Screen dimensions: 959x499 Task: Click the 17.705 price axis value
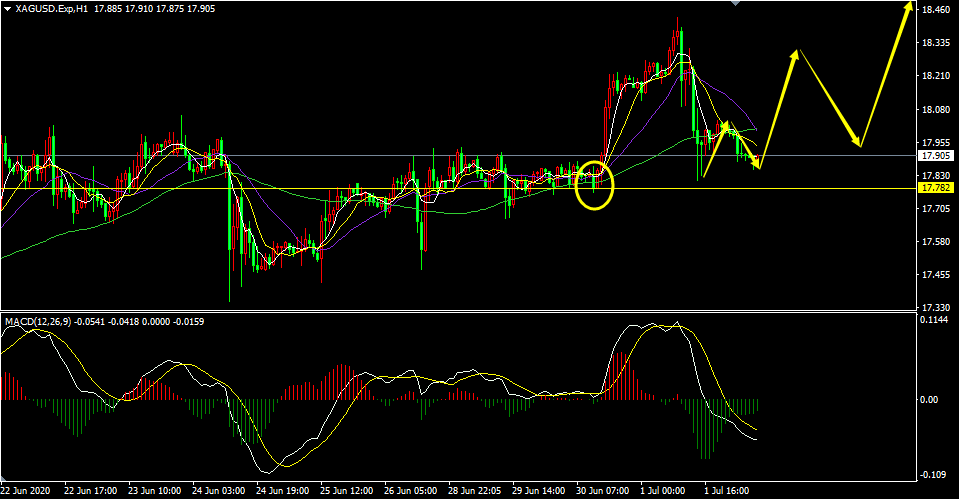[936, 209]
